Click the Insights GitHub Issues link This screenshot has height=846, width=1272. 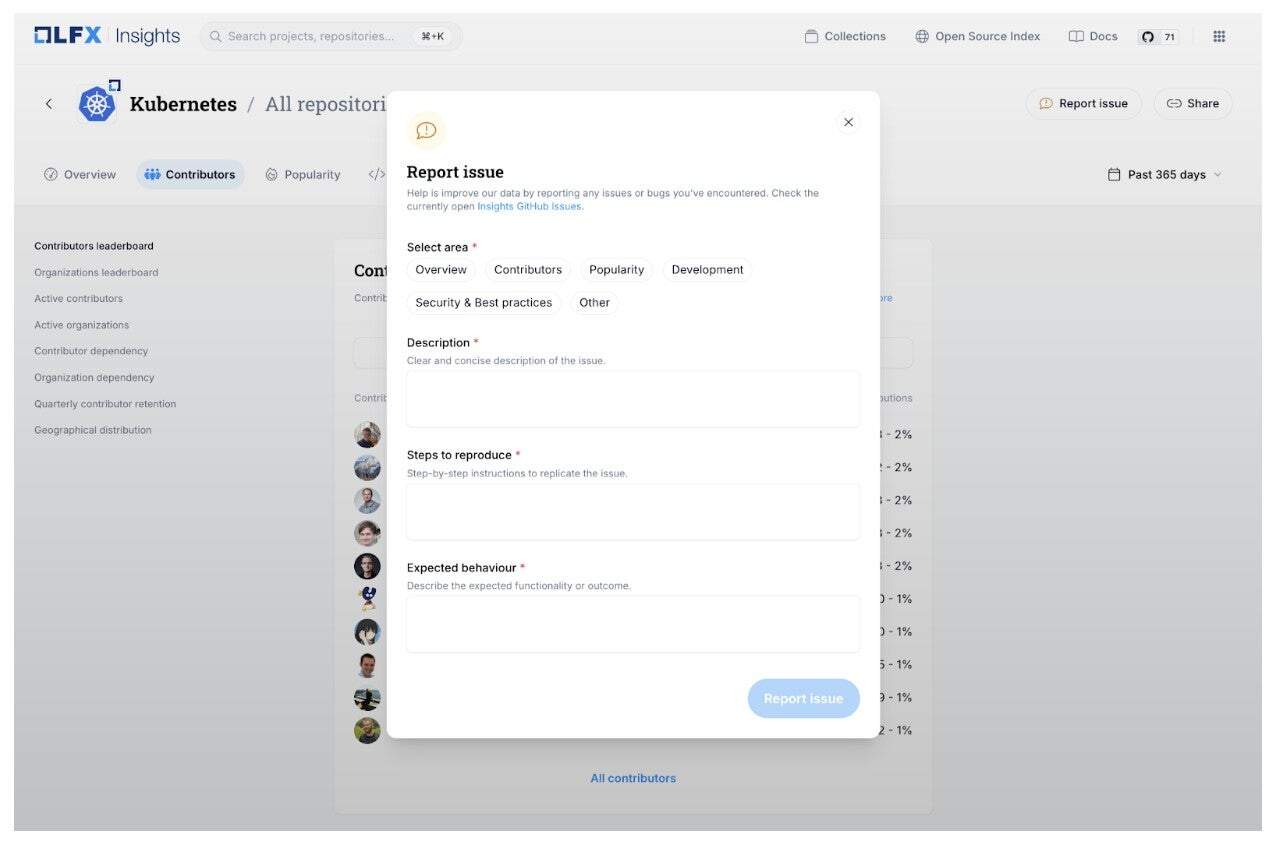point(529,206)
